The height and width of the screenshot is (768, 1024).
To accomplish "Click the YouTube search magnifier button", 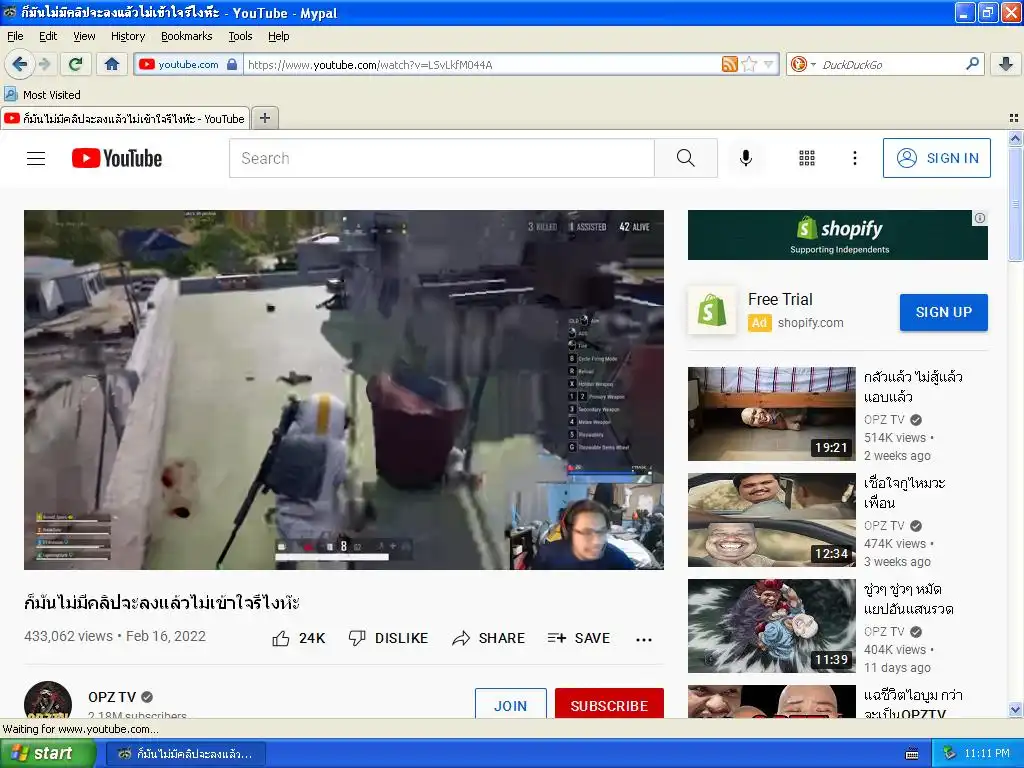I will tap(686, 158).
